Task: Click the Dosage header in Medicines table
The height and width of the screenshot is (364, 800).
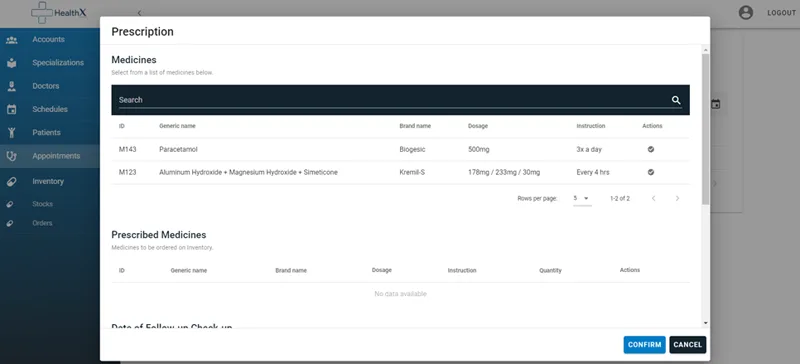Action: [x=478, y=126]
